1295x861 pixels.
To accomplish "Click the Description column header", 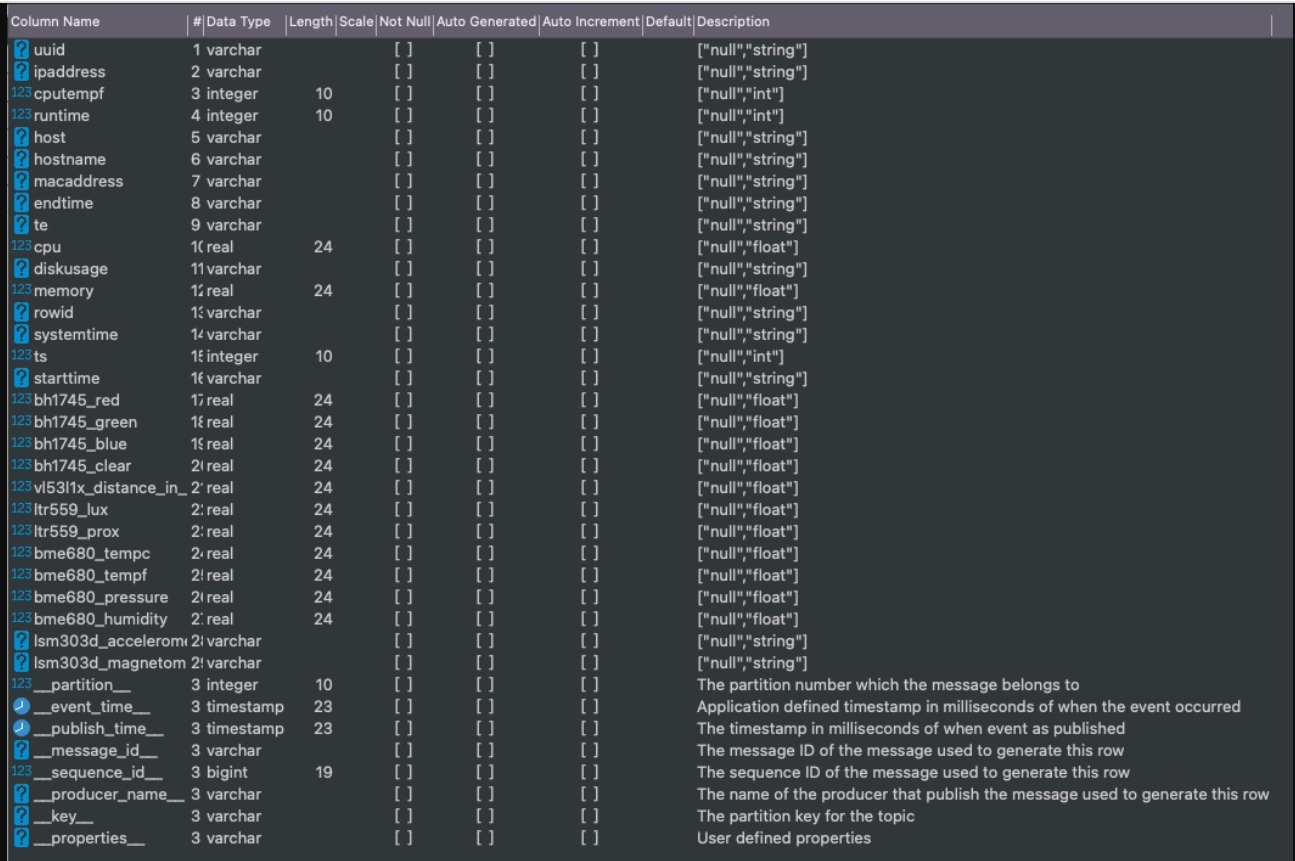I will tap(733, 22).
